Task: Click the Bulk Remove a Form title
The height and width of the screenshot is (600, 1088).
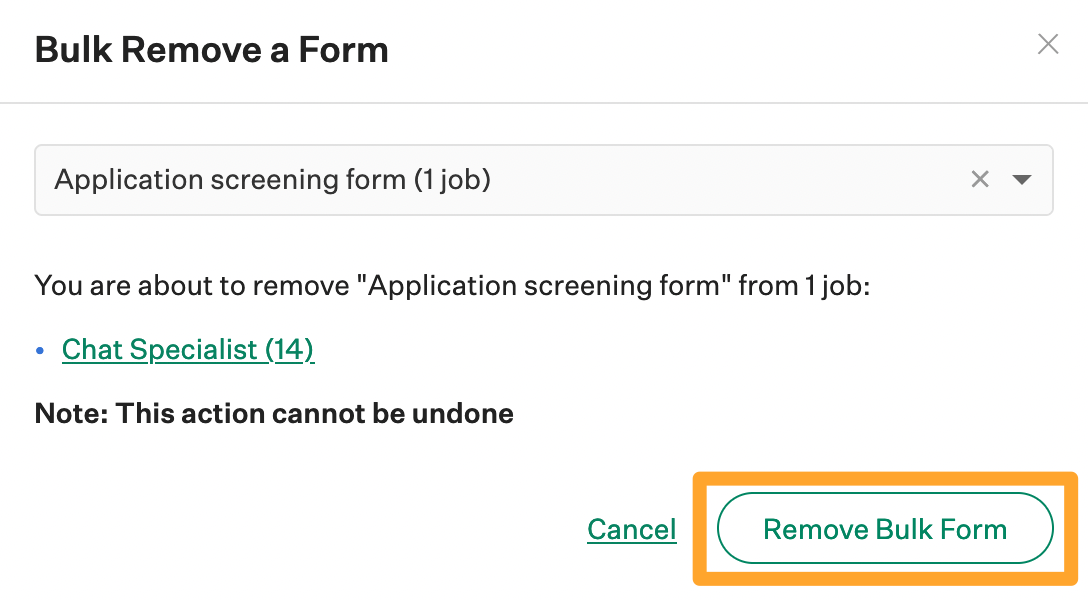Action: [x=211, y=49]
